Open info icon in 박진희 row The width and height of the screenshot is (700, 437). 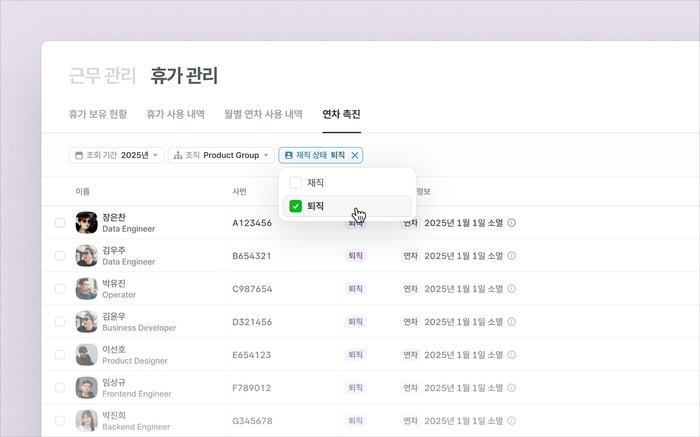(x=512, y=420)
